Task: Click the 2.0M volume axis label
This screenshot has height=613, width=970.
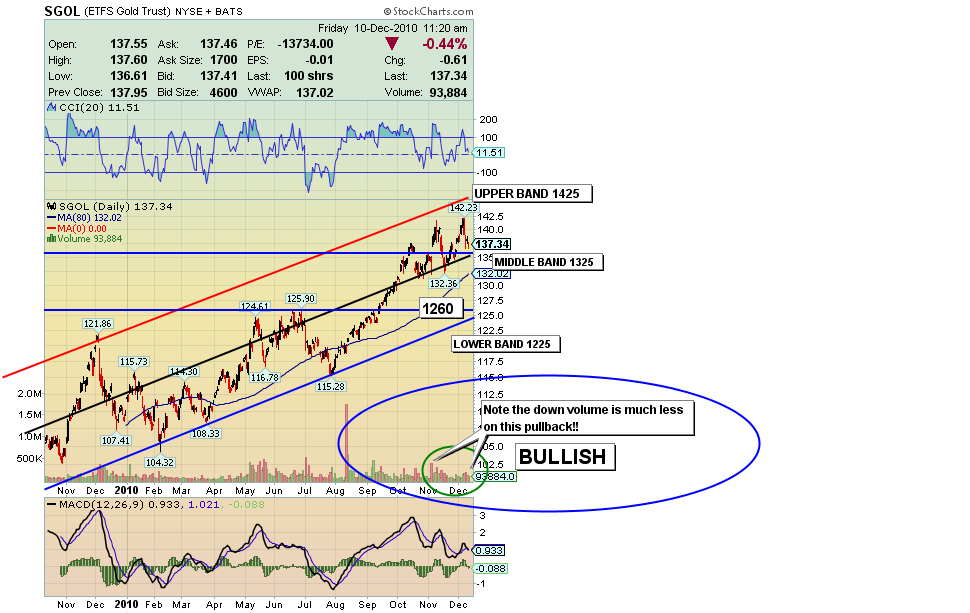Action: tap(30, 393)
